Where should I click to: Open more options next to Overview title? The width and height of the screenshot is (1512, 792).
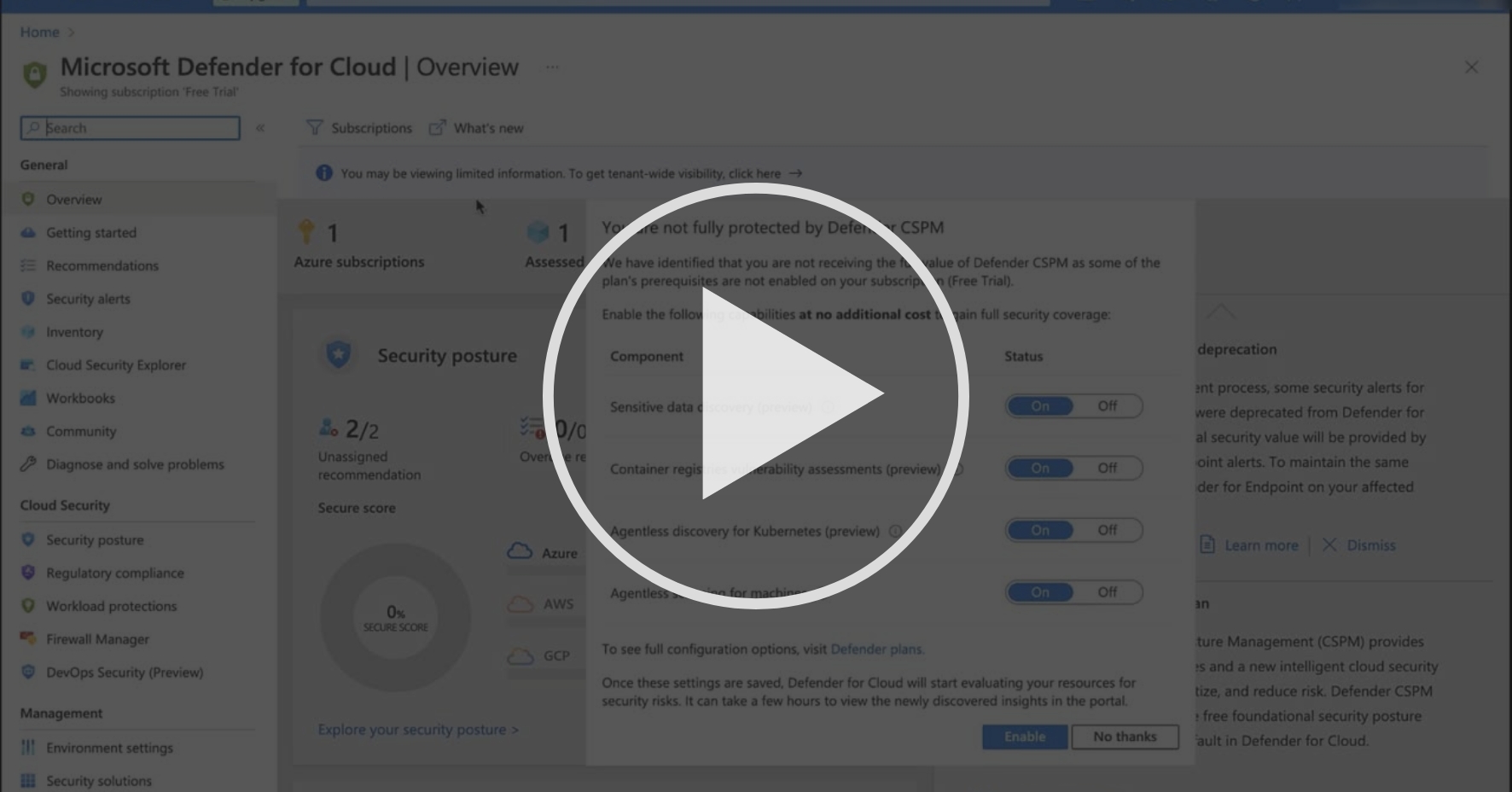click(552, 67)
